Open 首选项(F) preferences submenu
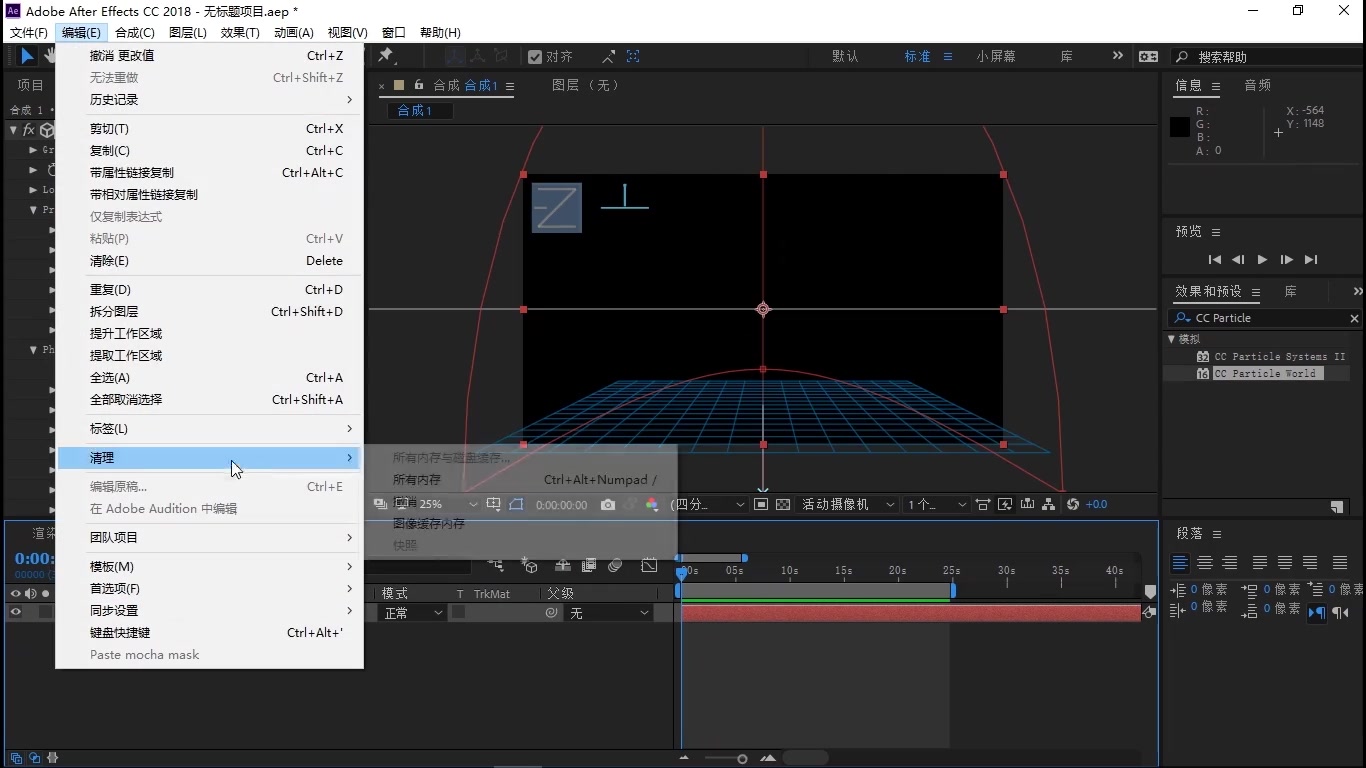This screenshot has height=768, width=1366. [209, 589]
